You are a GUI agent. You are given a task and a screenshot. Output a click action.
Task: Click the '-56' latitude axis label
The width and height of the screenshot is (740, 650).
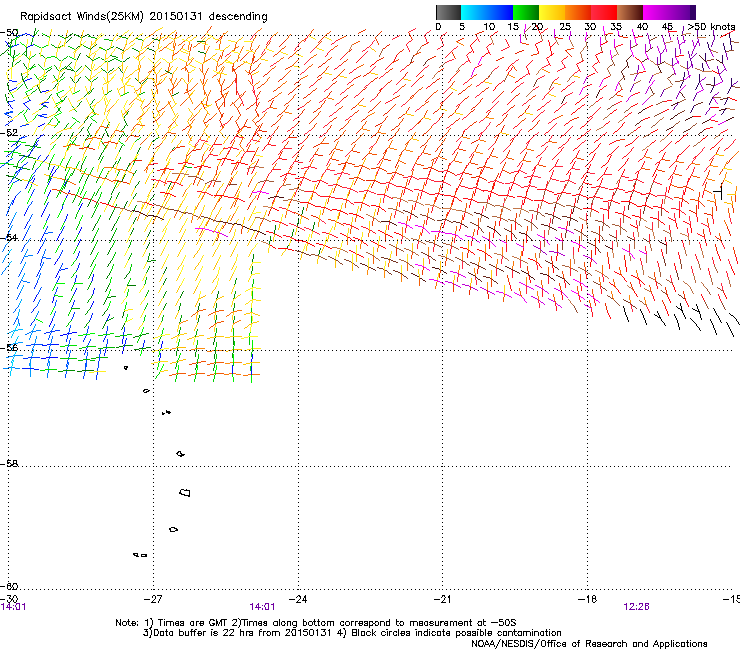(9, 347)
